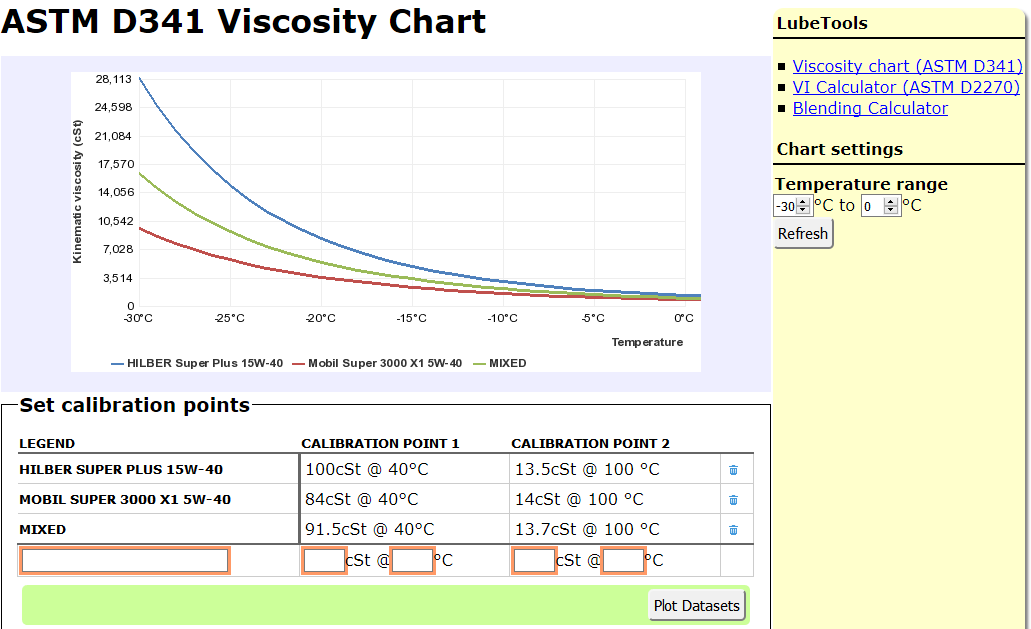Image resolution: width=1031 pixels, height=629 pixels.
Task: Select the '84cSt @ 40°C' cell
Action: coord(404,500)
